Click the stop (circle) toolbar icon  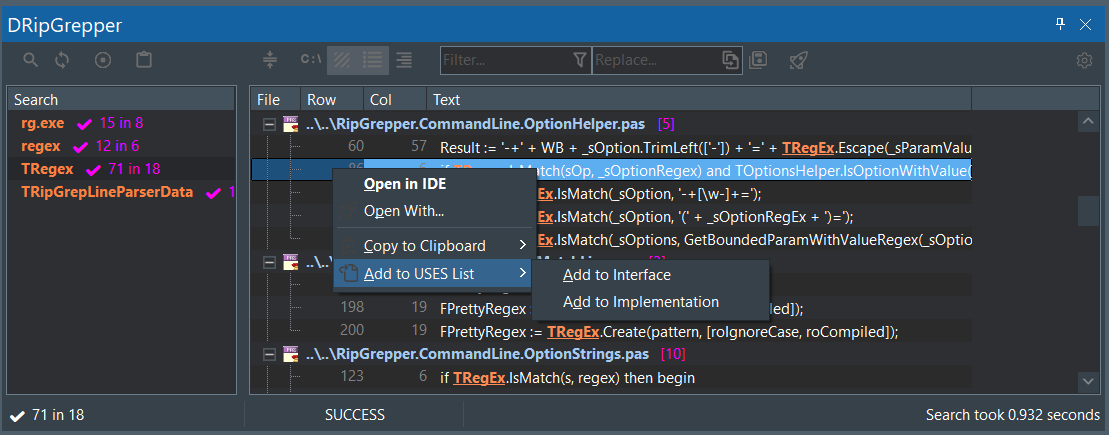coord(103,60)
